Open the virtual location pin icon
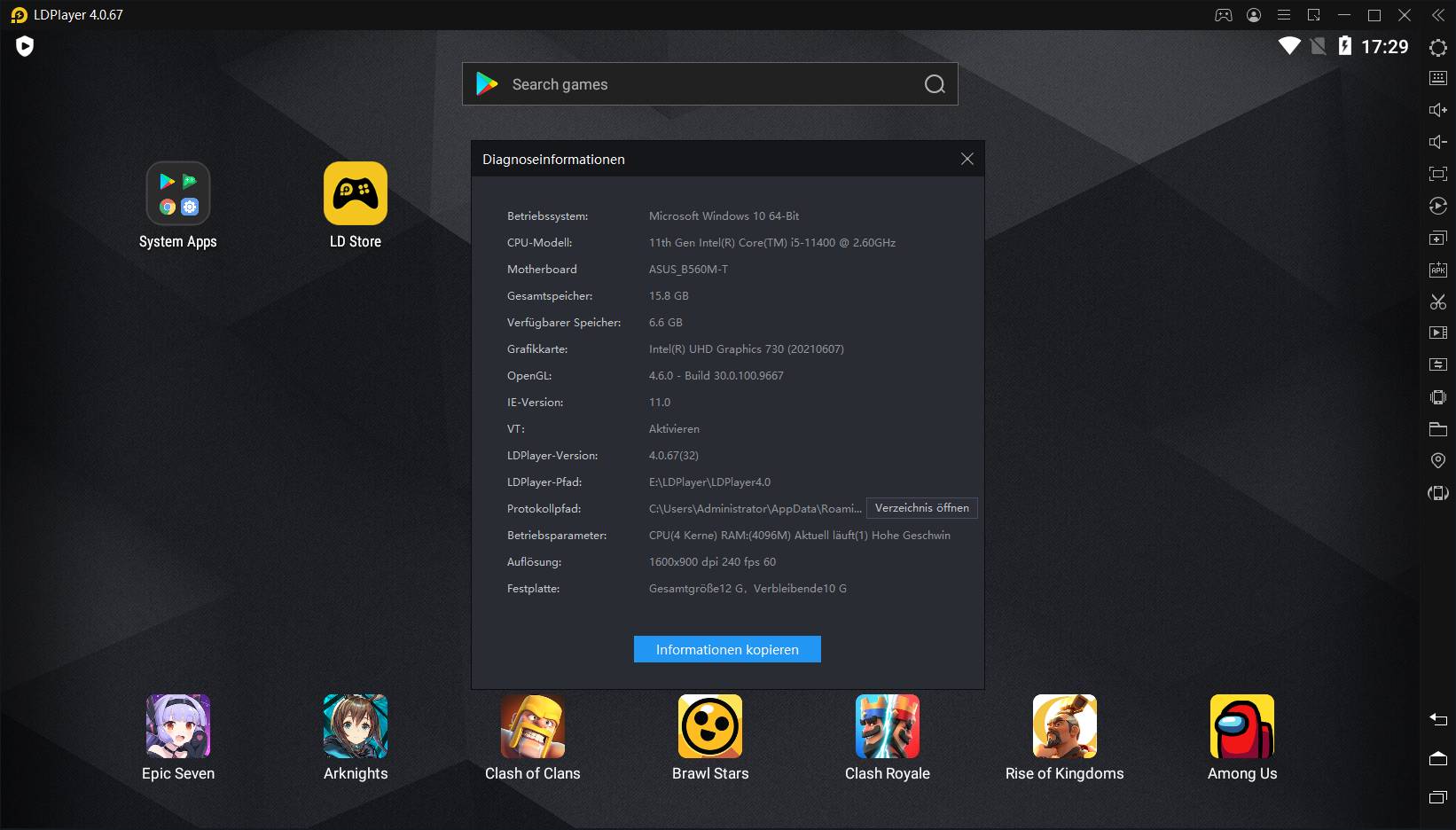Screen dimensions: 1456x830 pyautogui.click(x=1438, y=460)
